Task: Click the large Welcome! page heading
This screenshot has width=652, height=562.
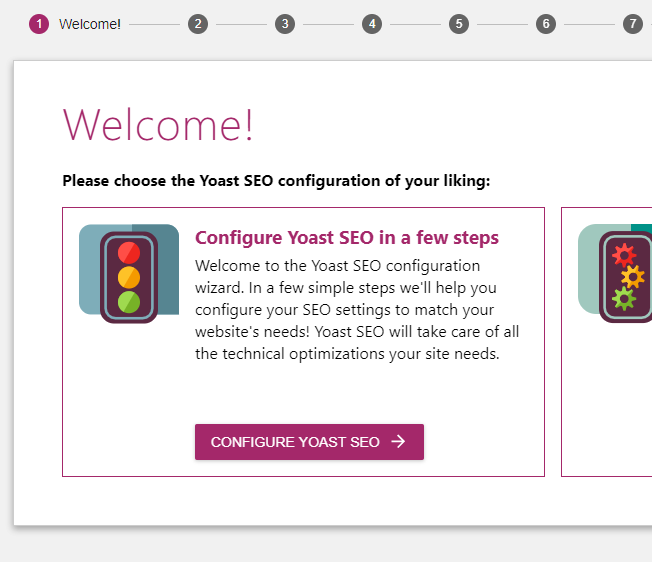Action: pos(158,125)
